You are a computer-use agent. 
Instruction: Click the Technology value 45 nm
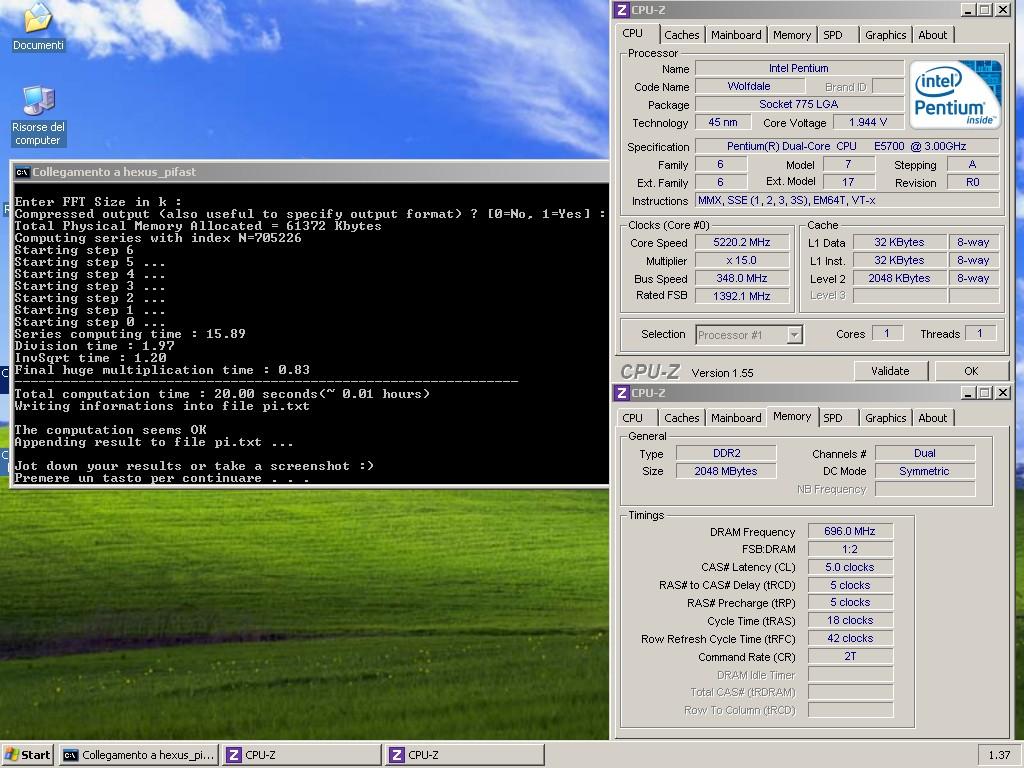(722, 122)
